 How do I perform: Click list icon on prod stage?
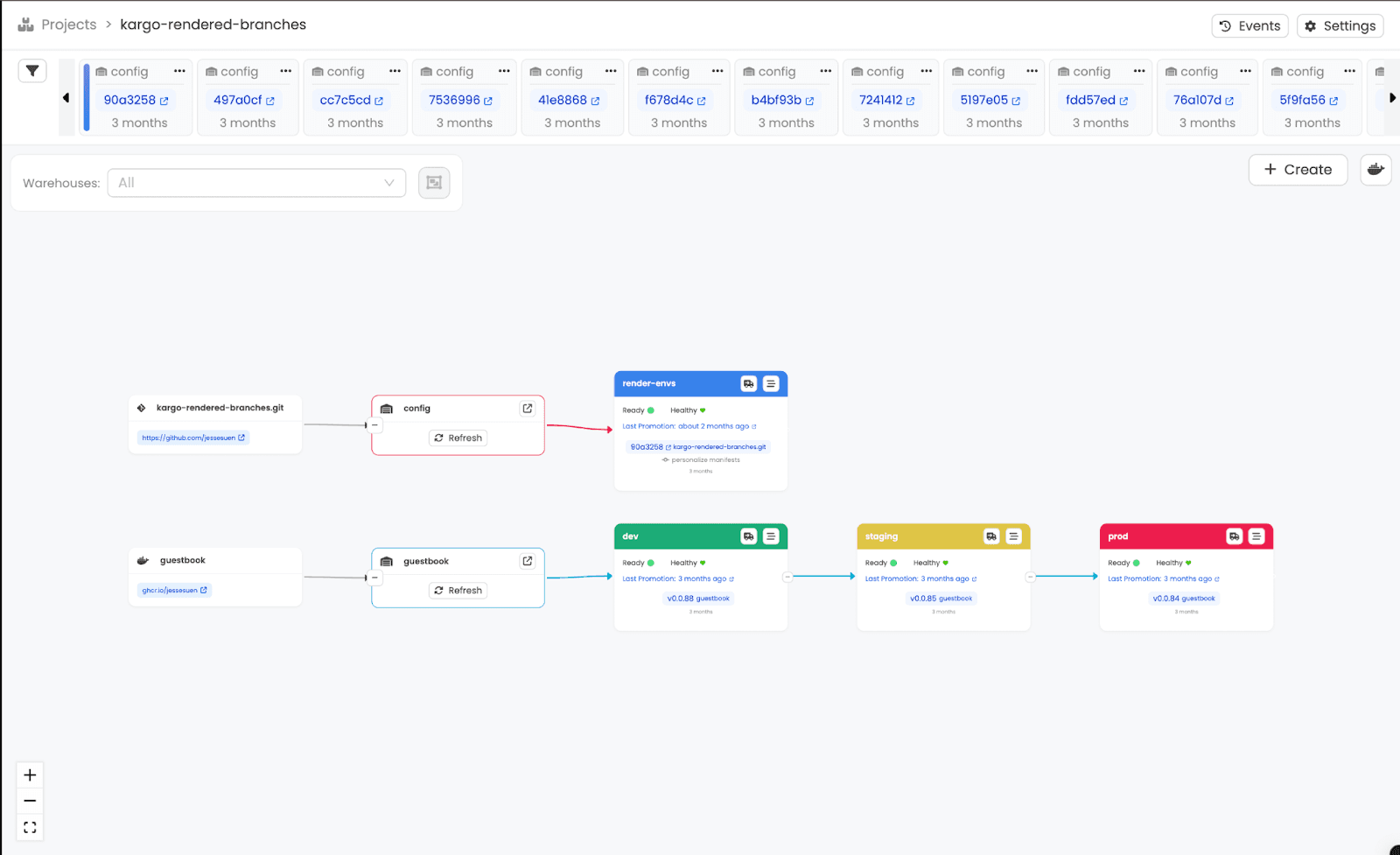(x=1256, y=536)
